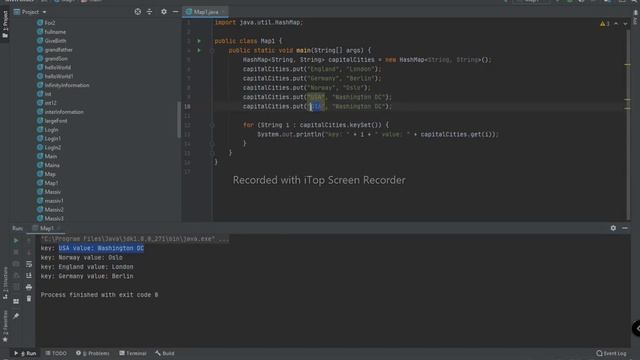Click the import java.util.HashMap line
Image resolution: width=640 pixels, height=360 pixels.
(259, 22)
